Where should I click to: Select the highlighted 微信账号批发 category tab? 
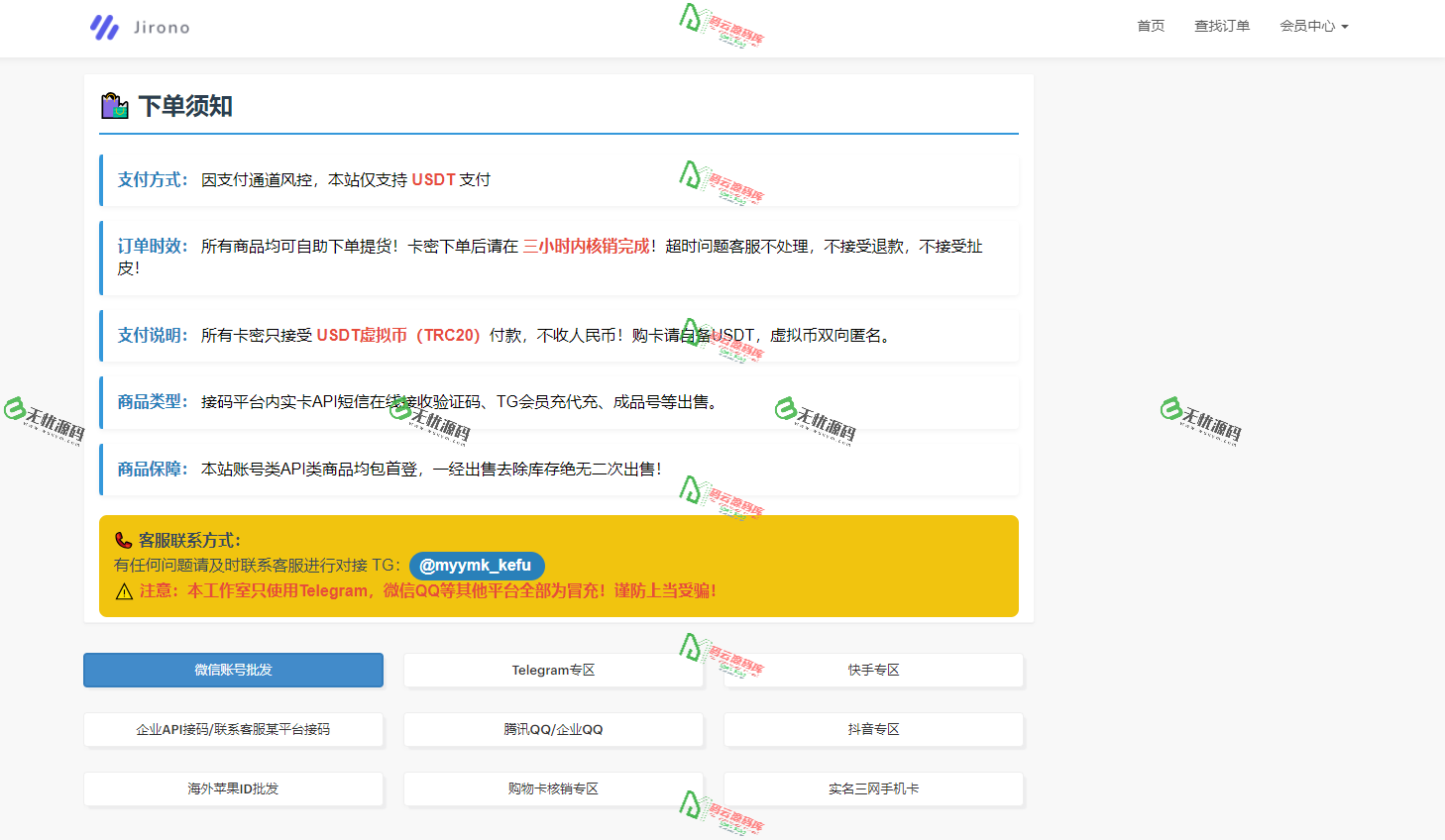click(233, 670)
